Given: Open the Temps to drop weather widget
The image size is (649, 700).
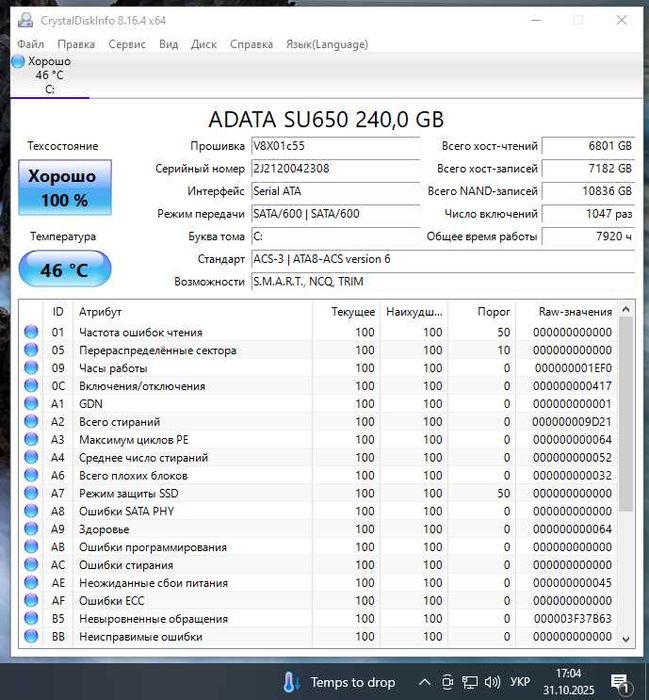Looking at the screenshot, I should tap(339, 682).
